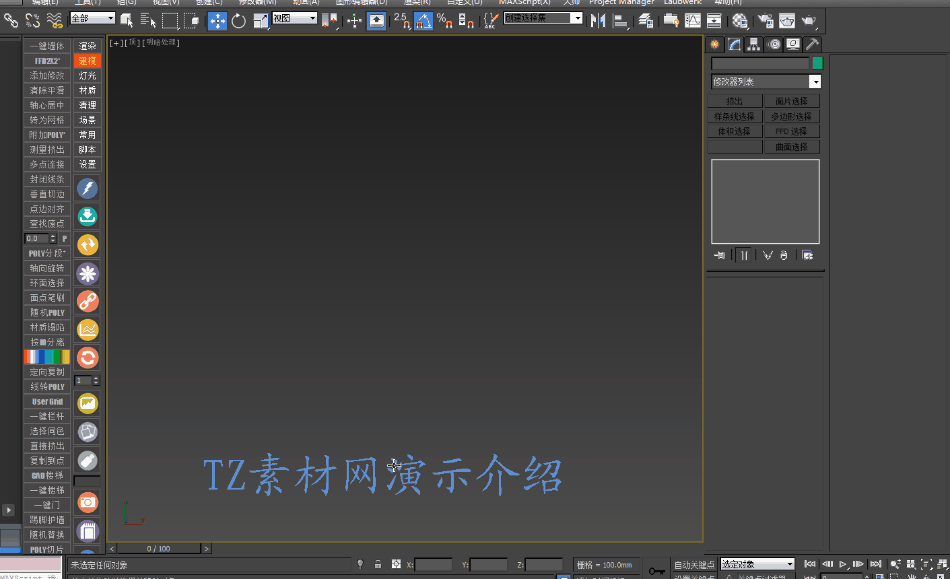Open the [明暗处理] viewport shading menu
This screenshot has height=579, width=950.
tap(161, 42)
